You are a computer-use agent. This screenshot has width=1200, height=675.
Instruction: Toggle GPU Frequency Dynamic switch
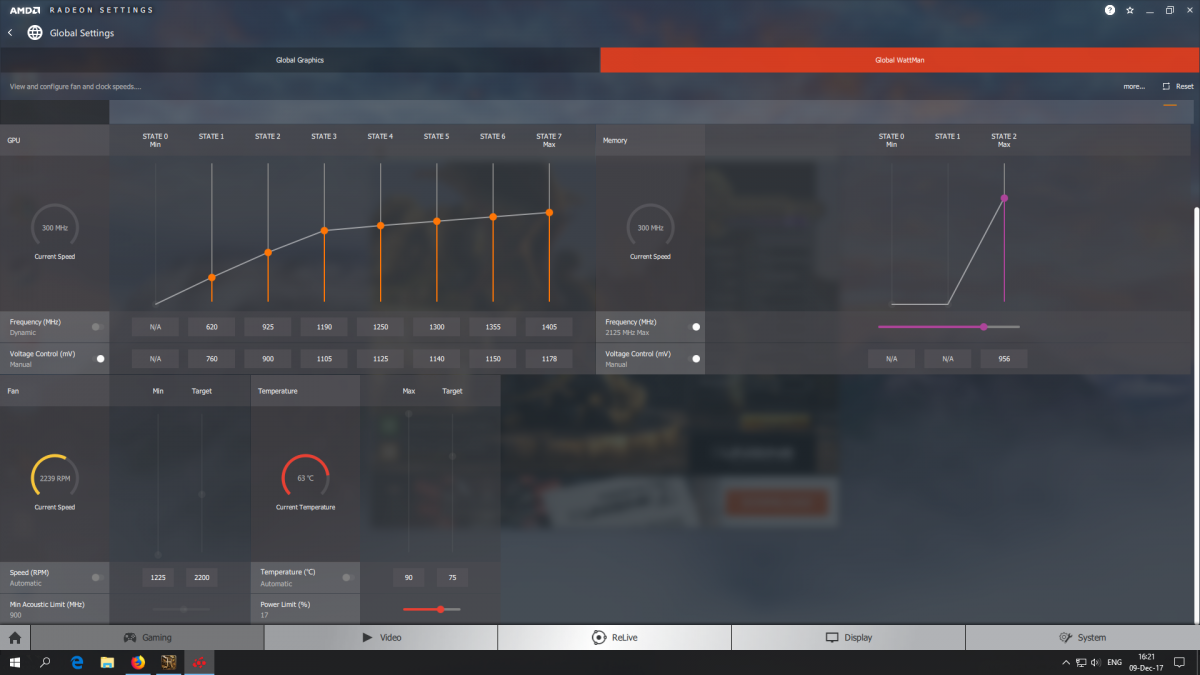(x=97, y=327)
